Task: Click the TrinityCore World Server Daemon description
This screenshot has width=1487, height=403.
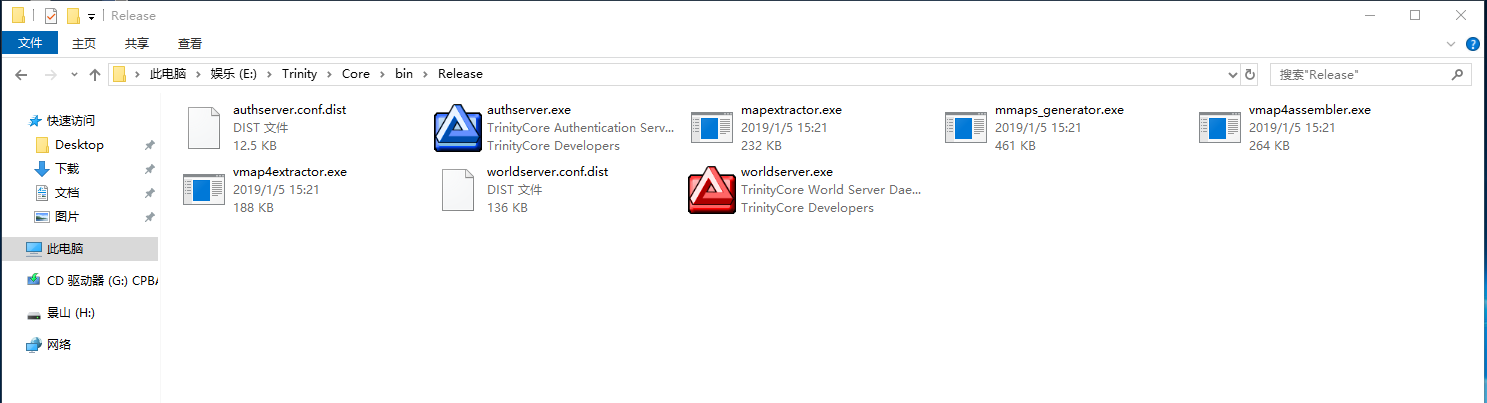Action: tap(831, 190)
